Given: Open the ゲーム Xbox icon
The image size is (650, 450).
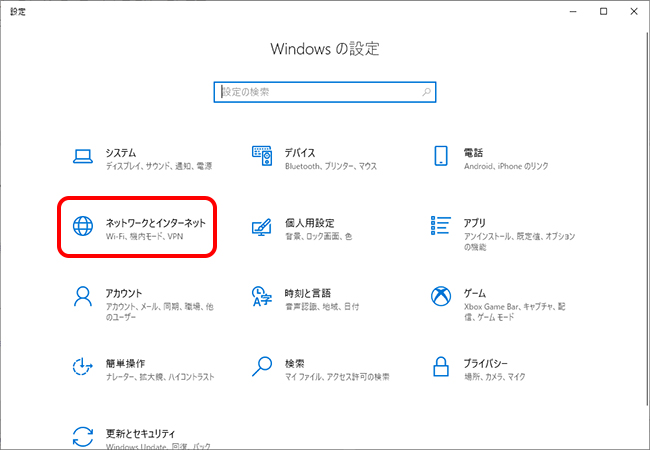Looking at the screenshot, I should tap(441, 296).
